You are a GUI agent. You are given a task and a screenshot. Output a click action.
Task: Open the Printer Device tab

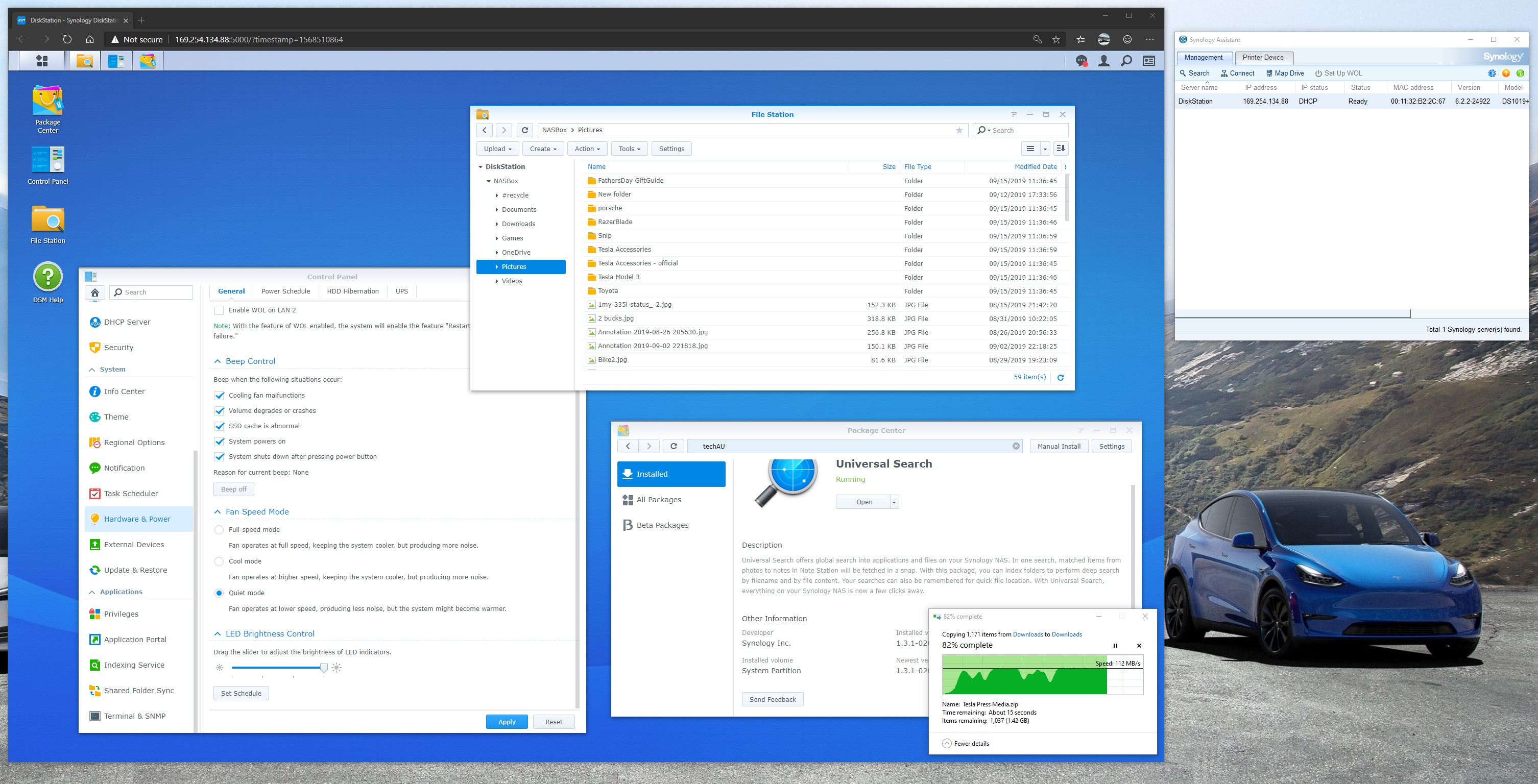(1263, 58)
